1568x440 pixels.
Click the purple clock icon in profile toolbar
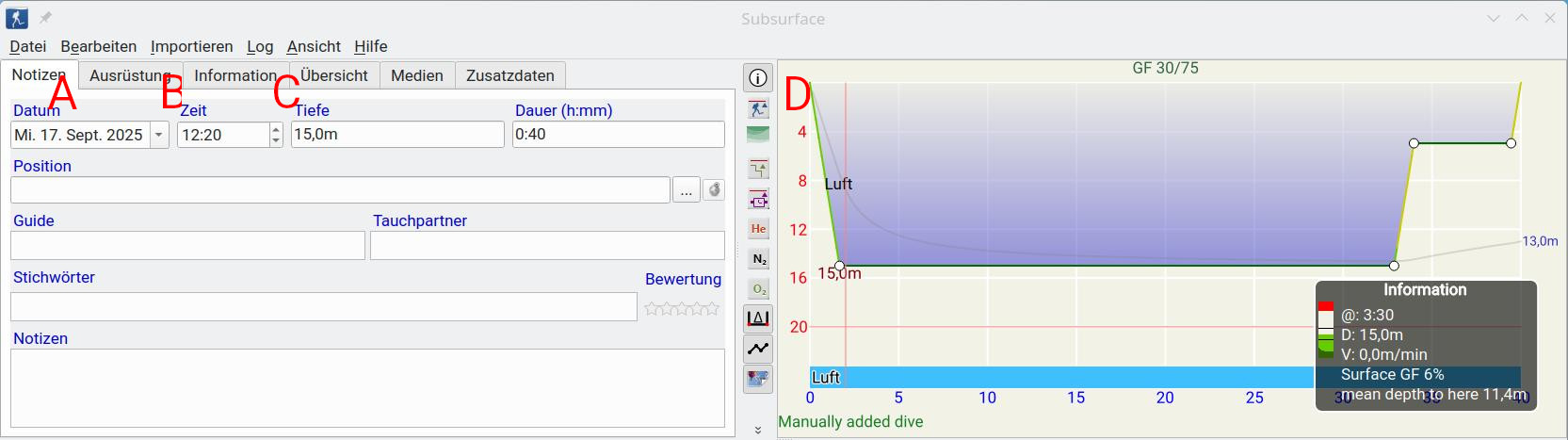tap(758, 199)
